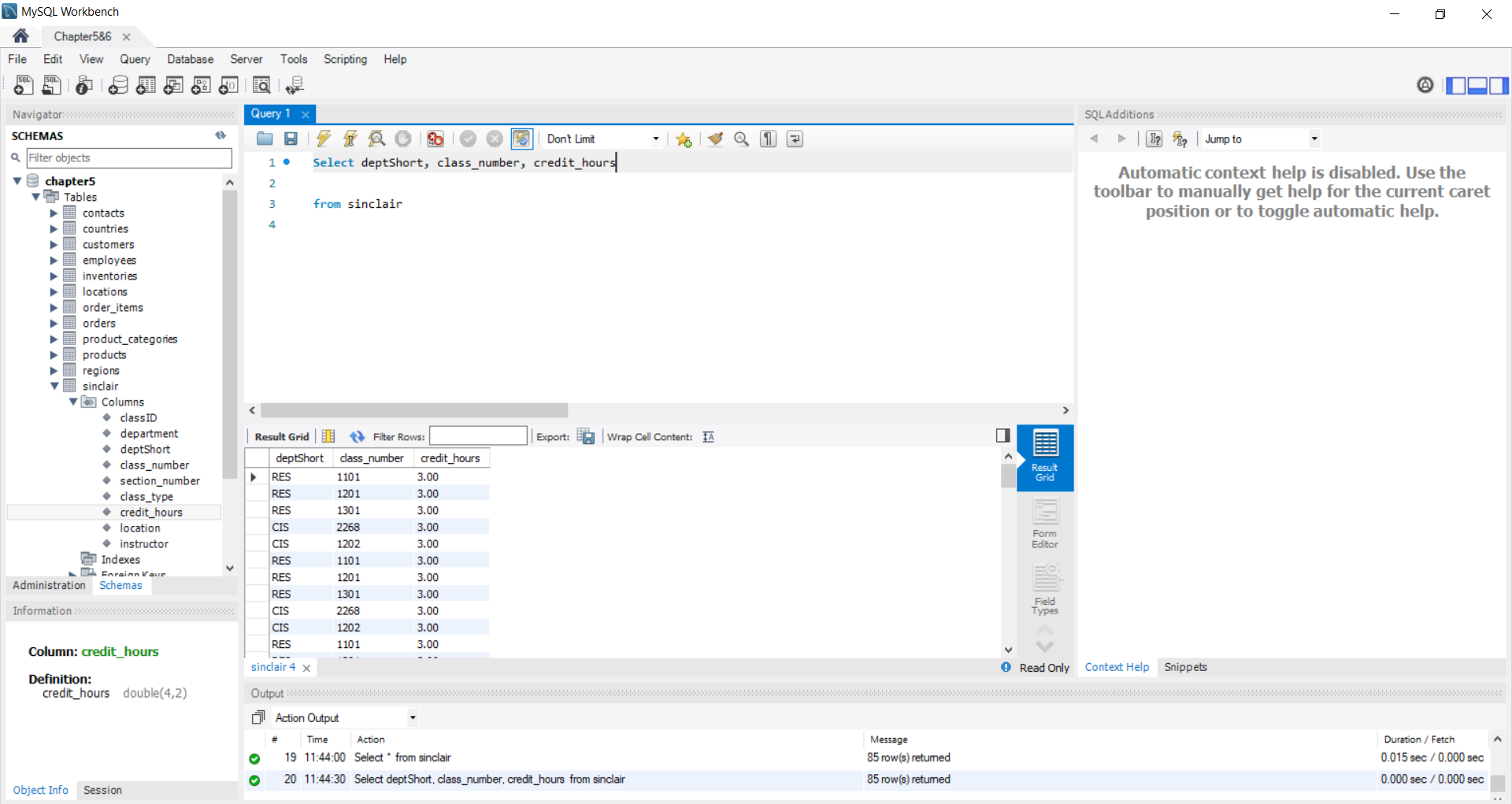Toggle continue-on-error for script execution
The width and height of the screenshot is (1512, 804).
(x=435, y=139)
